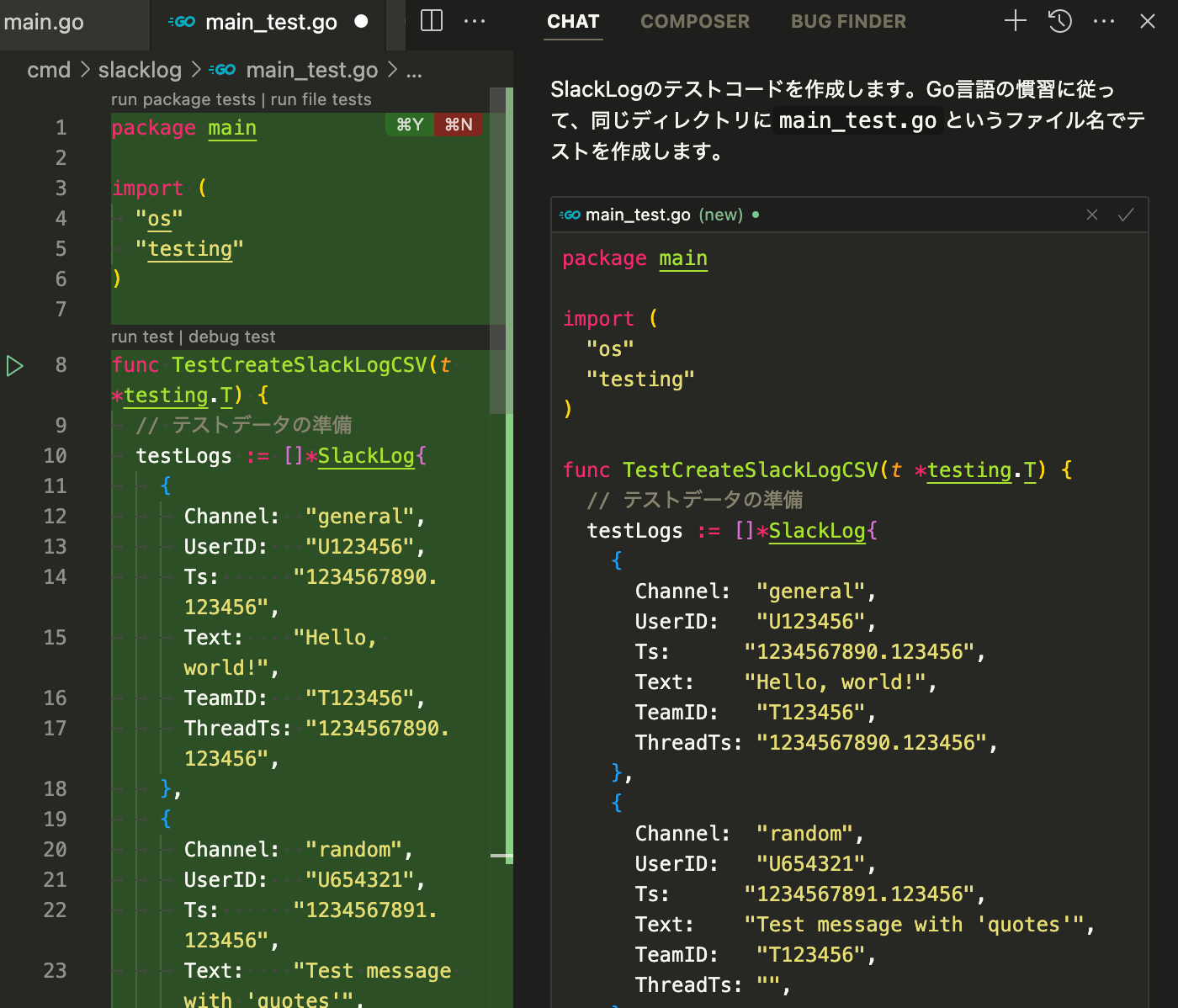Start a new chat with plus icon

pos(1016,21)
